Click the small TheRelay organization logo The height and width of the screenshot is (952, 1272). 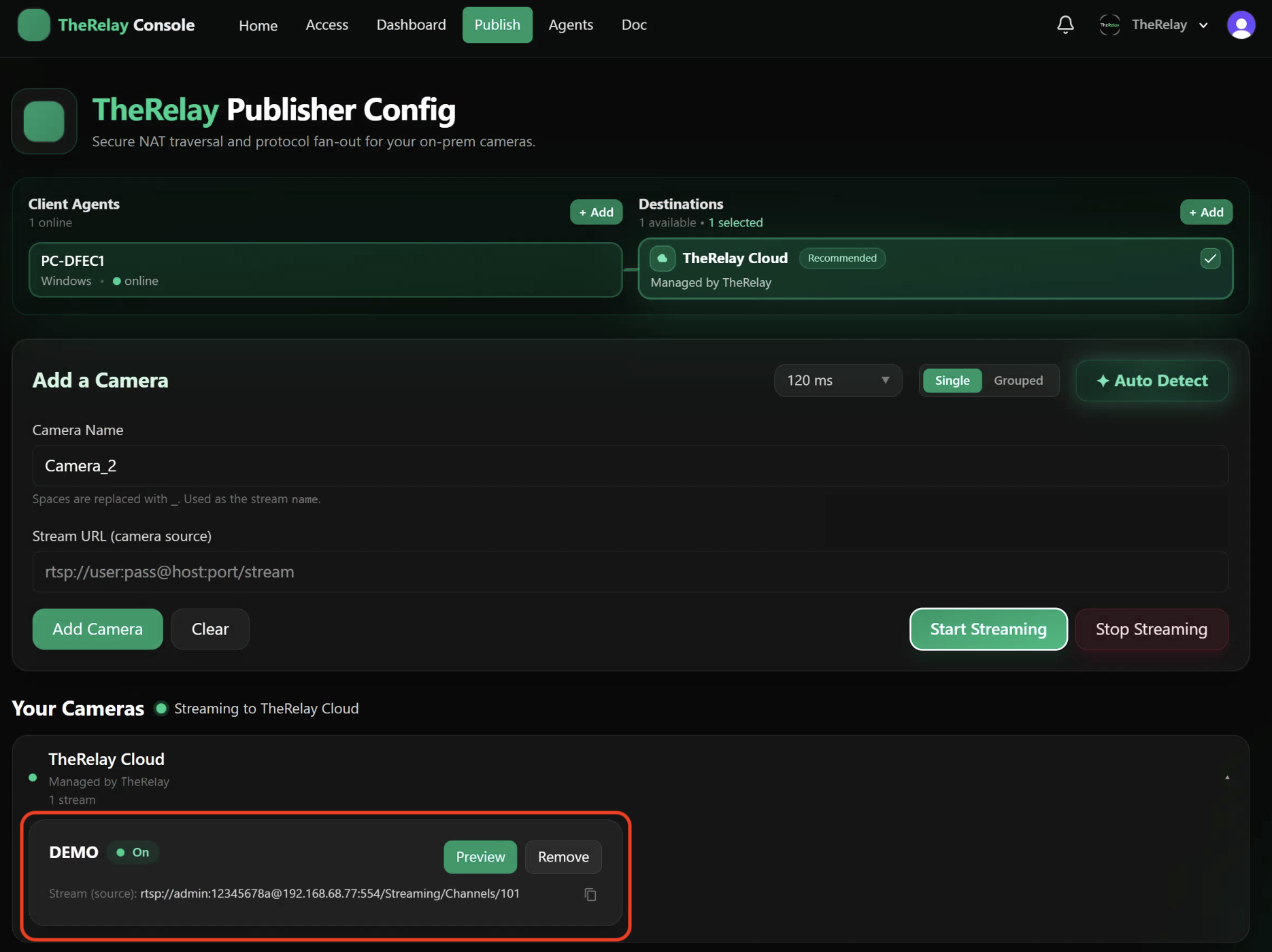(1109, 25)
